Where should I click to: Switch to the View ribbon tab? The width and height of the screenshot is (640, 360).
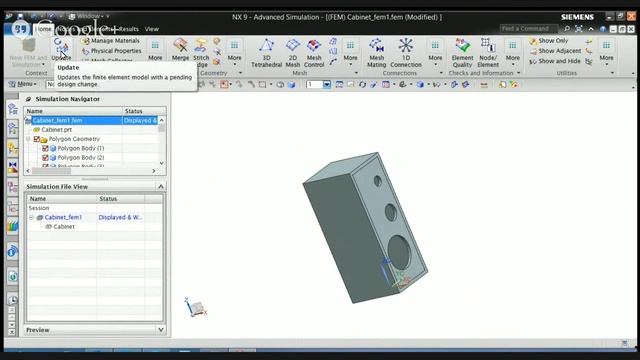pos(152,29)
